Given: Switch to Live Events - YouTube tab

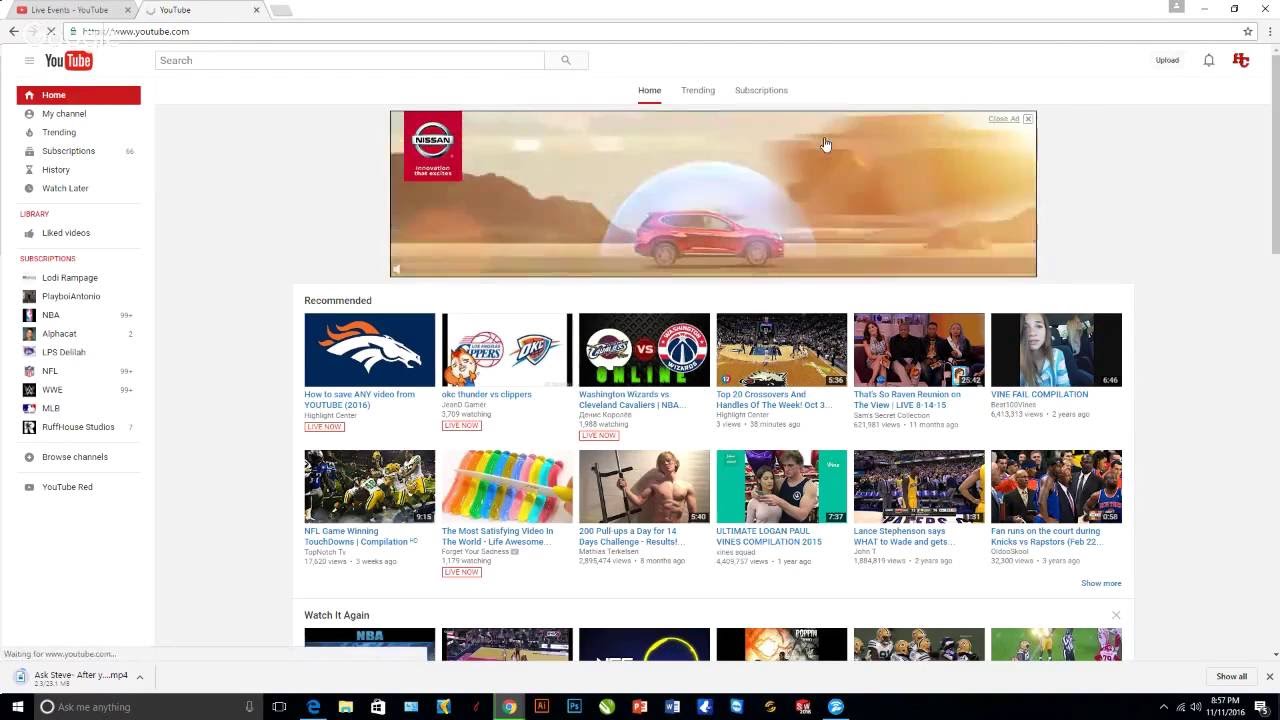Looking at the screenshot, I should pyautogui.click(x=70, y=10).
